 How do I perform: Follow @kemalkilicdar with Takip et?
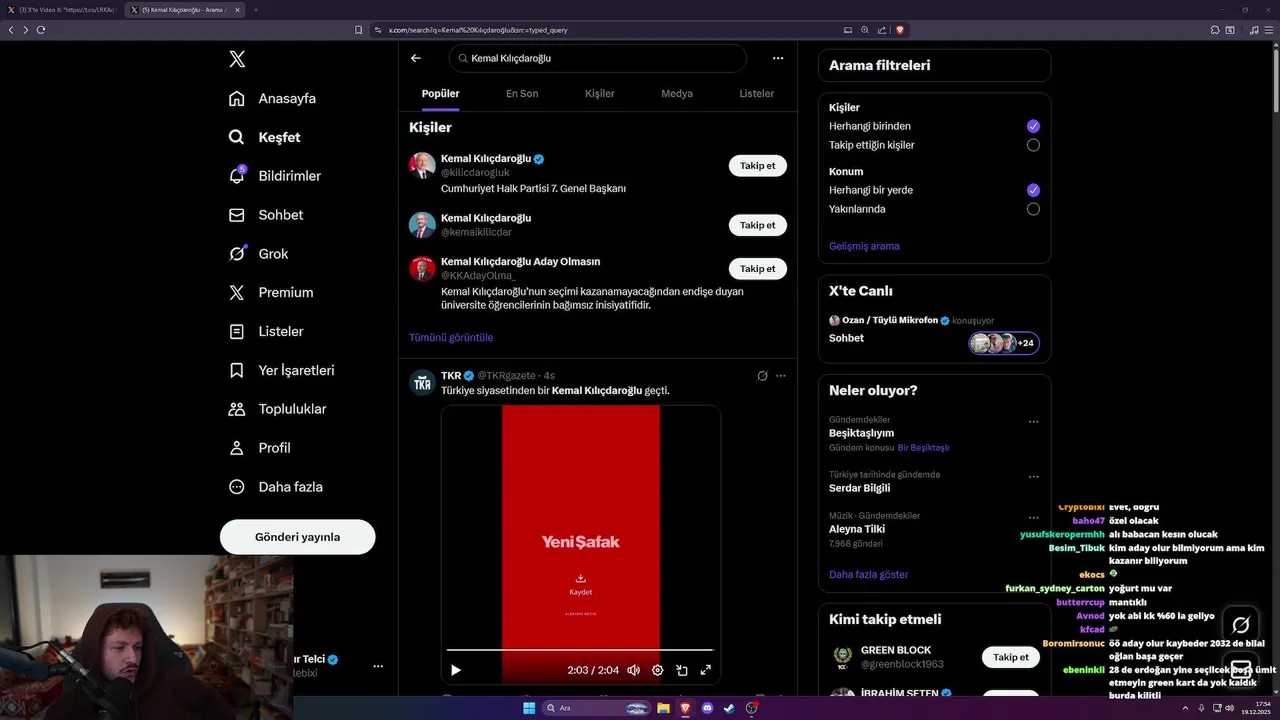pyautogui.click(x=758, y=225)
